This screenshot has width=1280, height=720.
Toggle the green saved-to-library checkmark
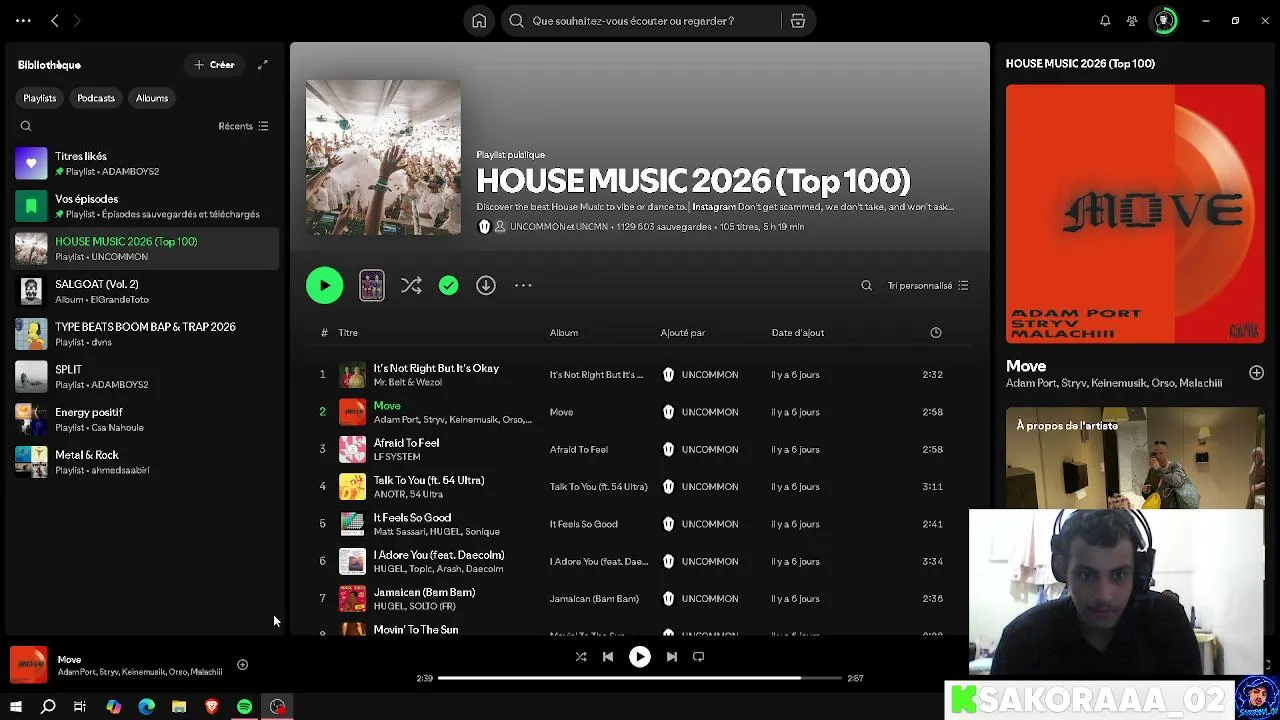tap(448, 286)
